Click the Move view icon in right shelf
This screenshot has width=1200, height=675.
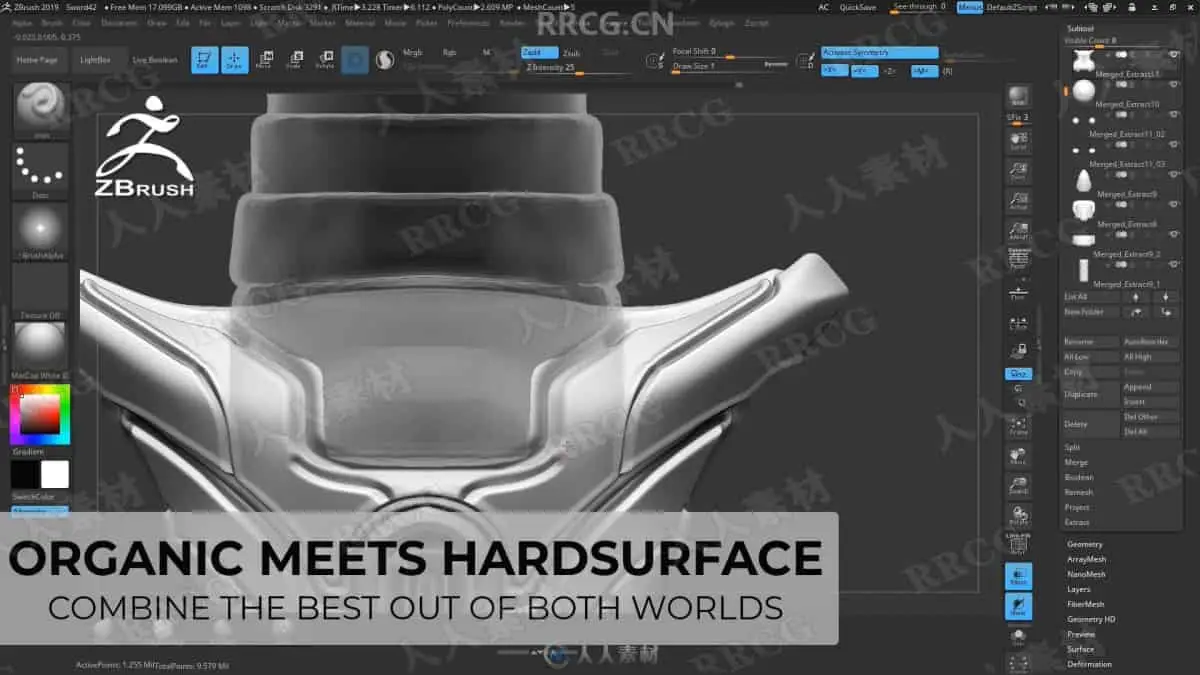click(x=1018, y=457)
